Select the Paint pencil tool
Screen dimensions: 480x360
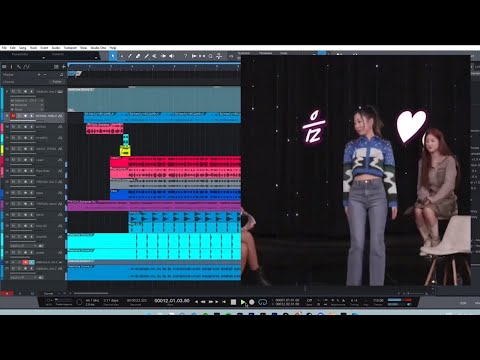[146, 56]
